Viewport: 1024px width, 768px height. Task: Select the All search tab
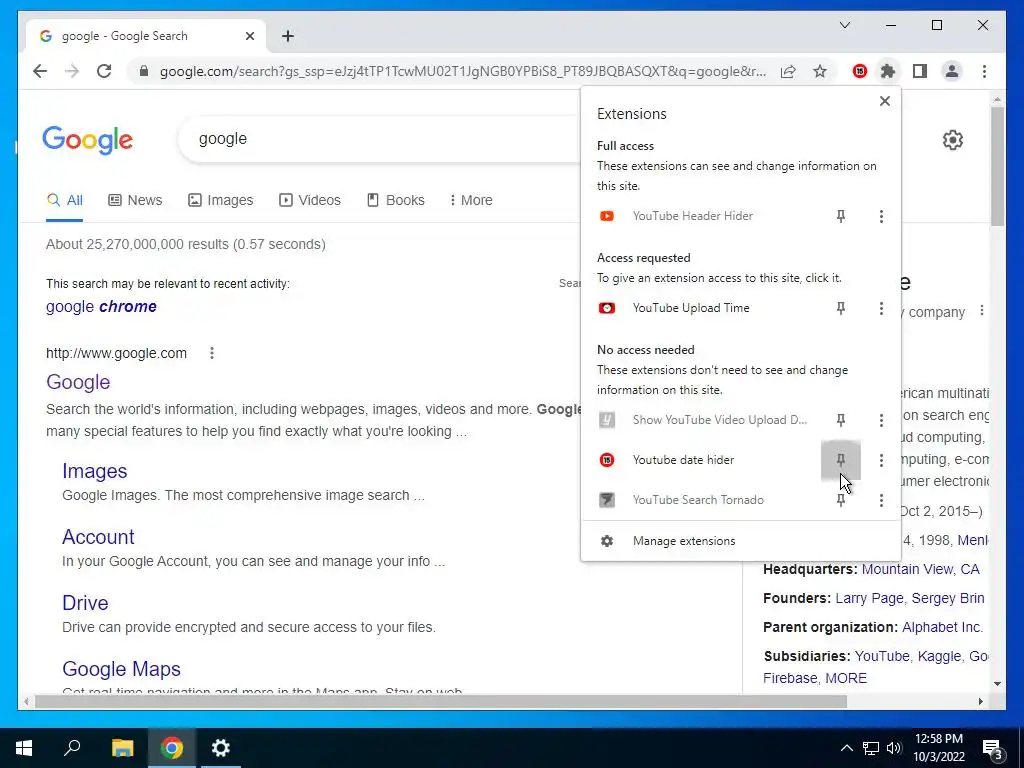click(65, 200)
